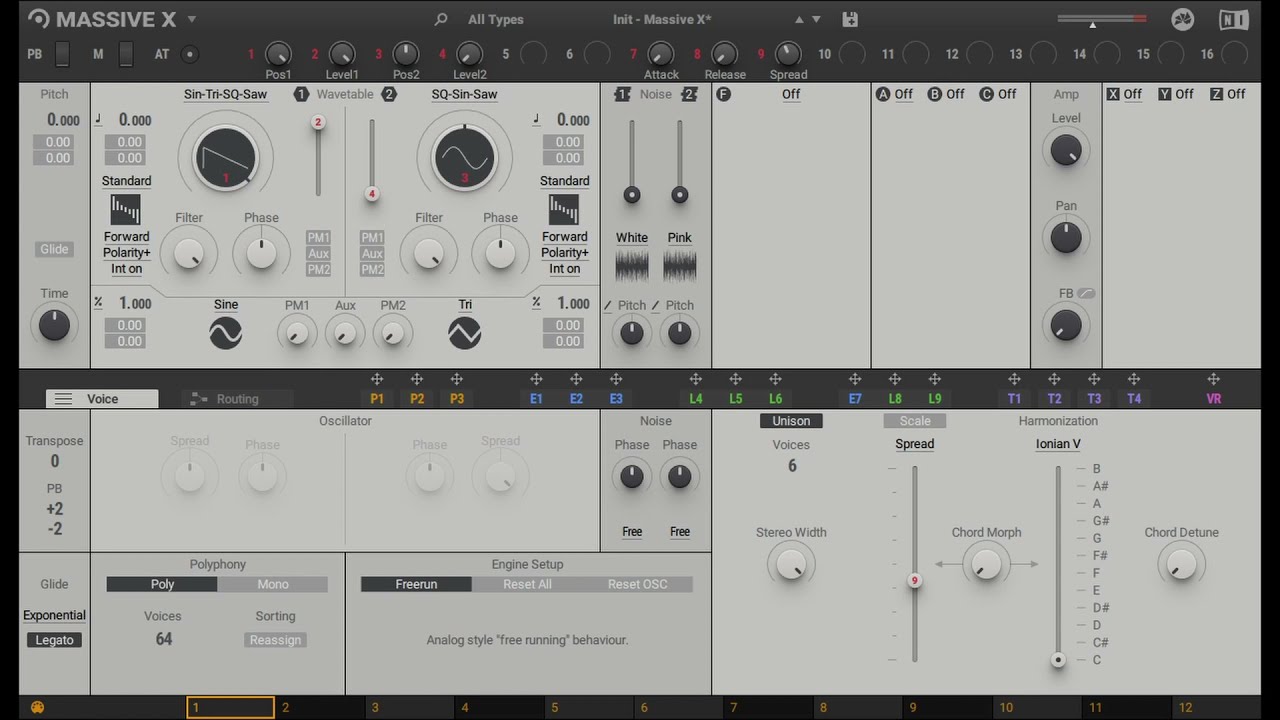This screenshot has height=720, width=1280.
Task: Select the Tri modulation oscillator waveform icon
Action: tap(465, 333)
